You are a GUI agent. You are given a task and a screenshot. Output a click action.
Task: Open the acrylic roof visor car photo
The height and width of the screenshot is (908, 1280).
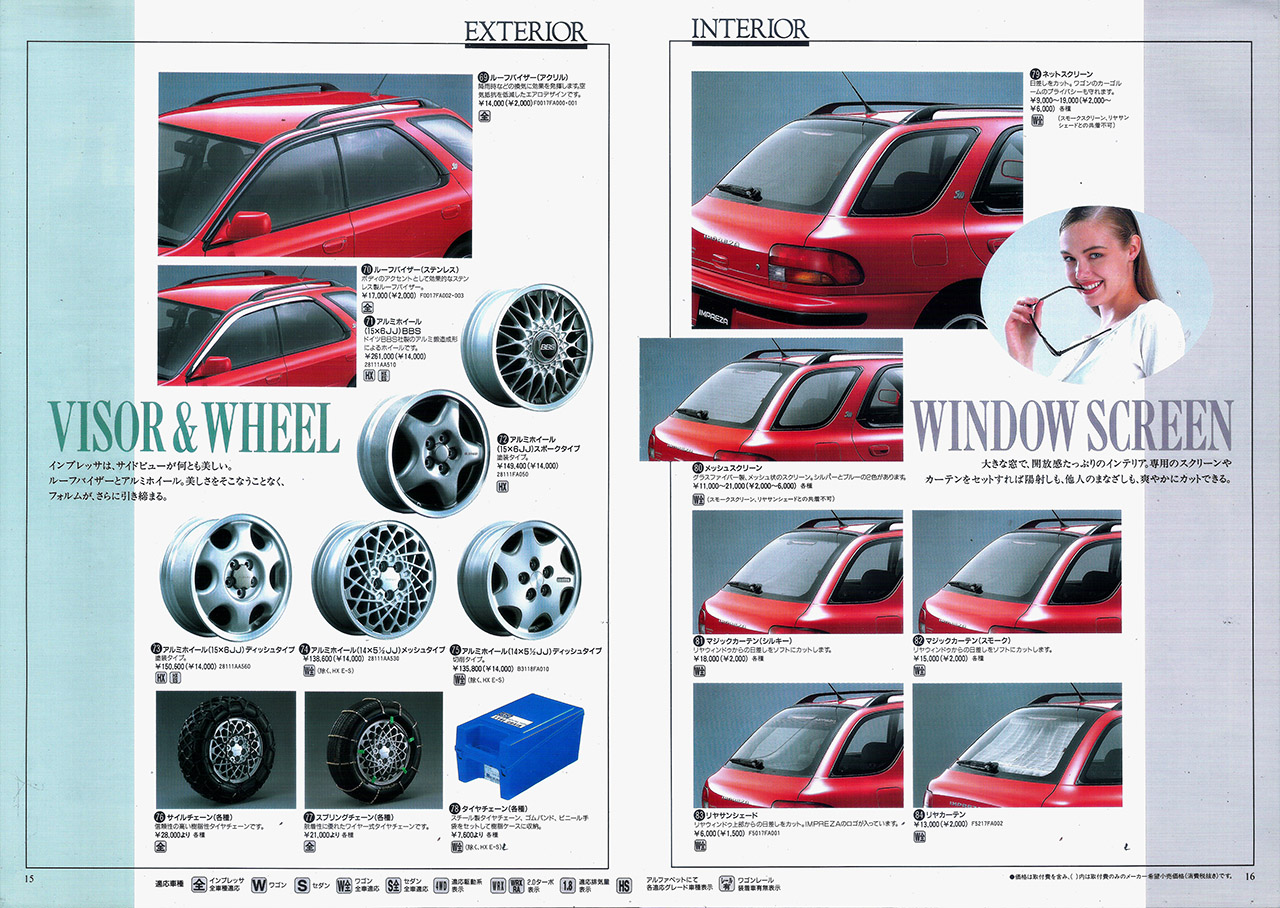coord(315,165)
